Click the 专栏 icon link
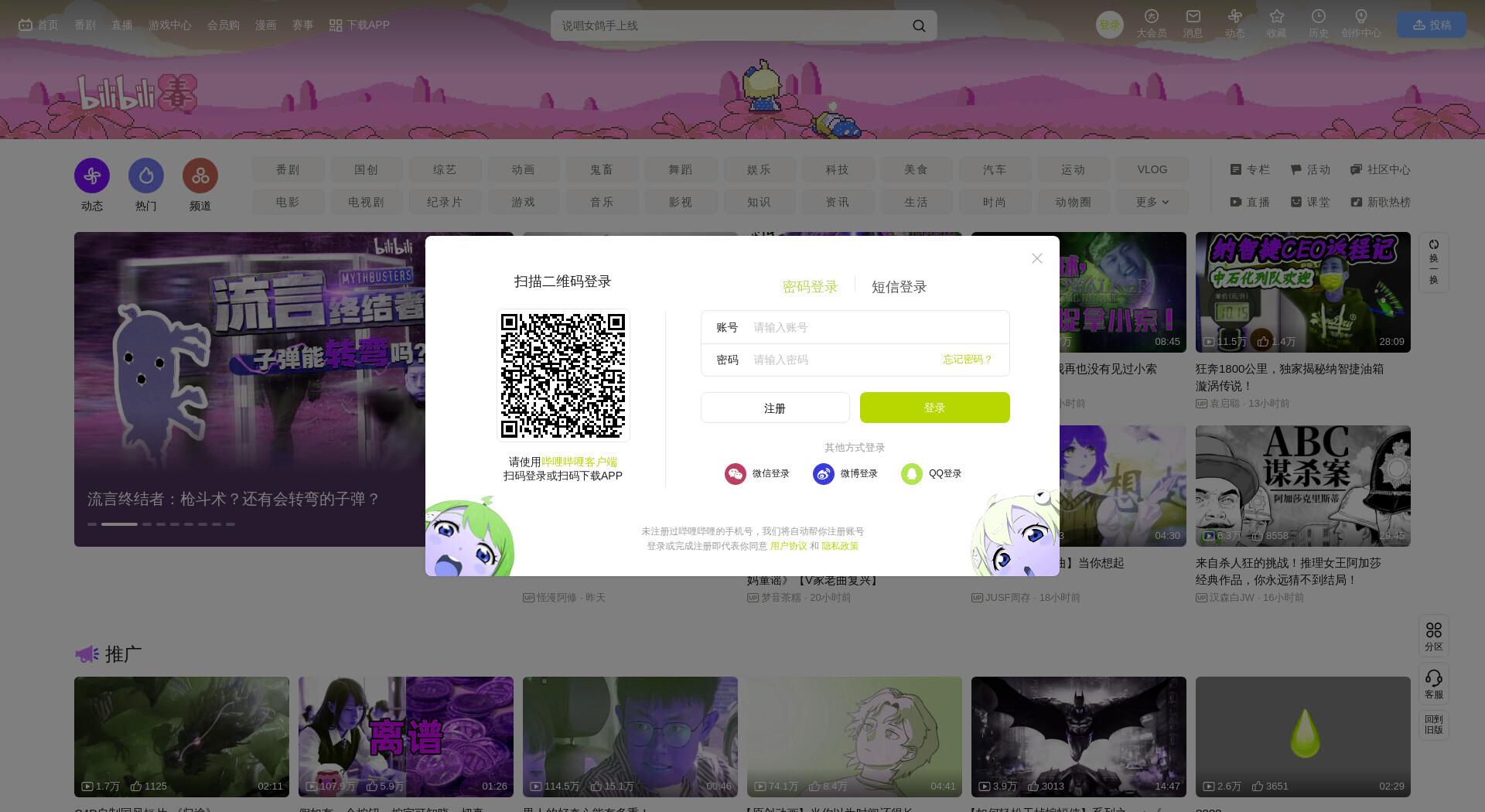The height and width of the screenshot is (812, 1485). click(x=1250, y=169)
